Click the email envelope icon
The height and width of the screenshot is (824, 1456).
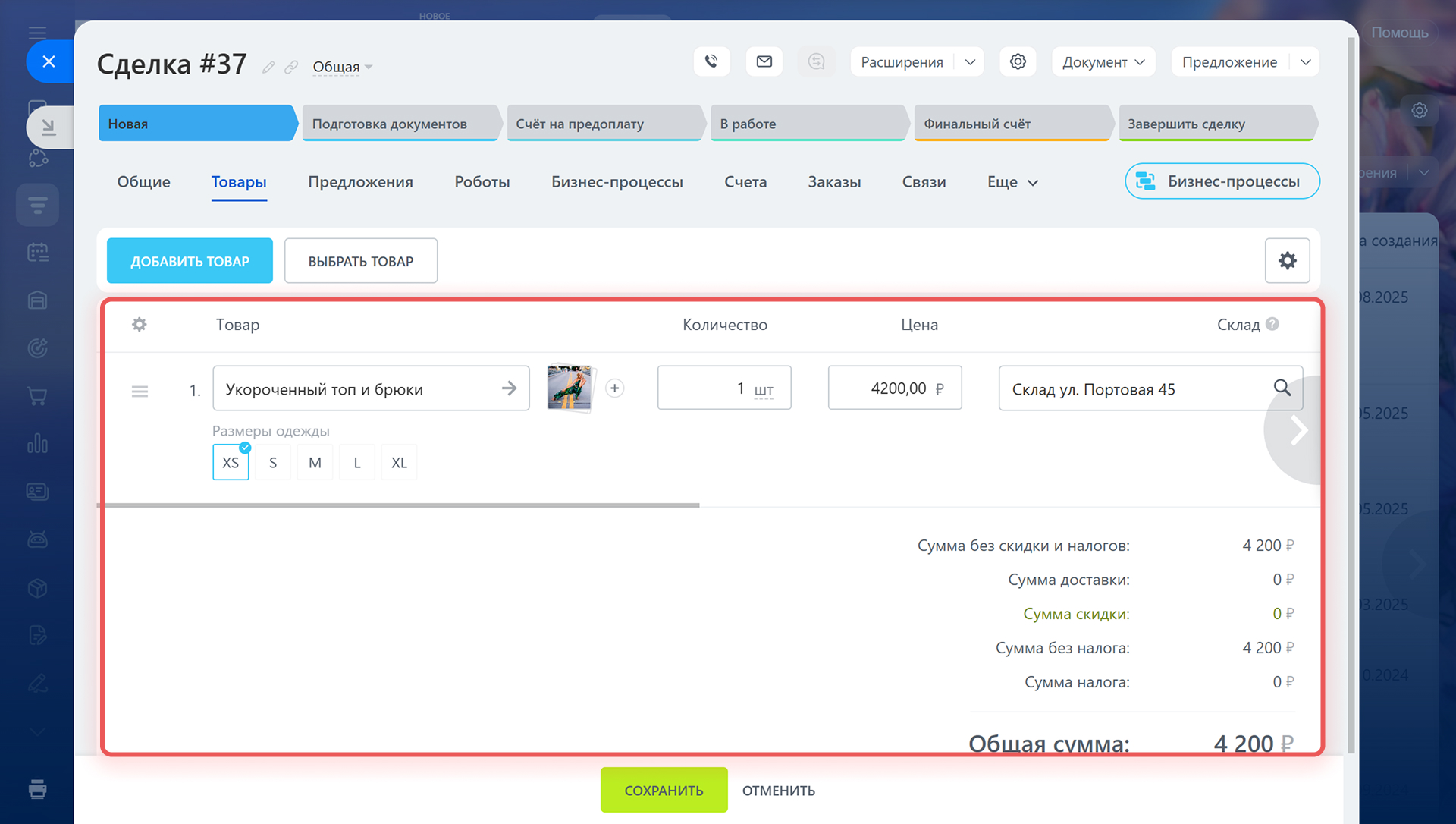pos(764,61)
